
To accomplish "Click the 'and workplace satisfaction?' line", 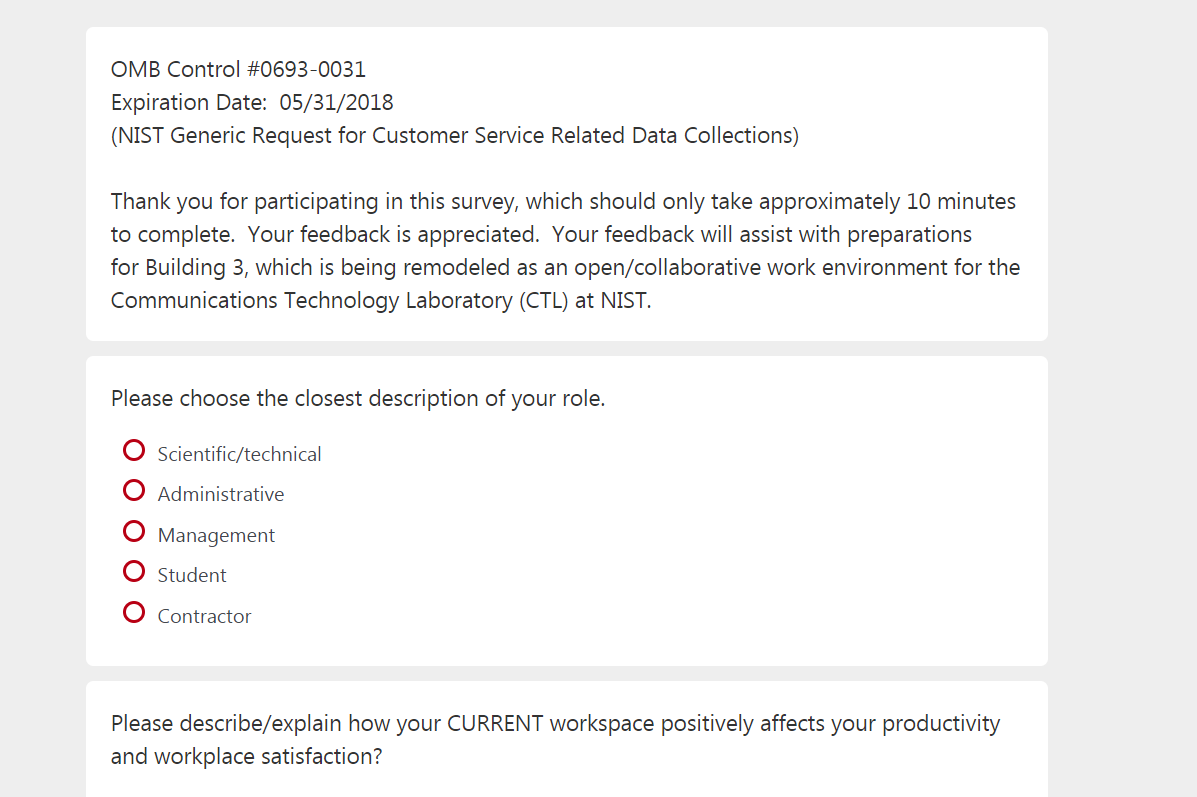I will (246, 756).
